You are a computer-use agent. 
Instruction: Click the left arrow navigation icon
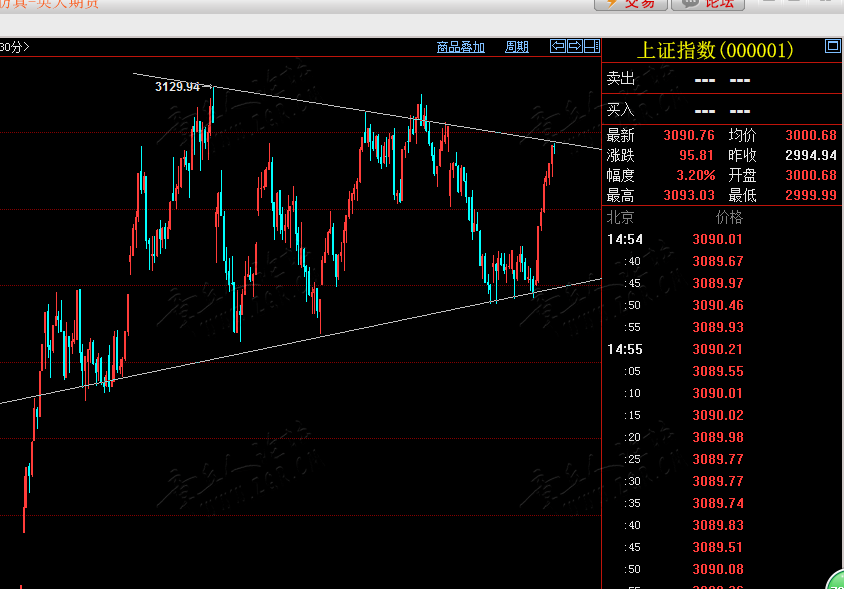(558, 46)
